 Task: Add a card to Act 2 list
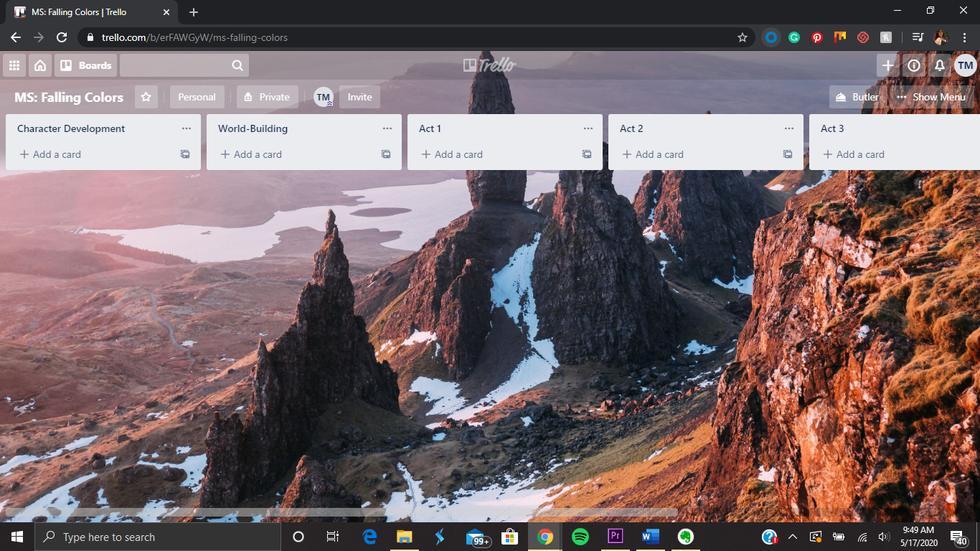coord(659,155)
